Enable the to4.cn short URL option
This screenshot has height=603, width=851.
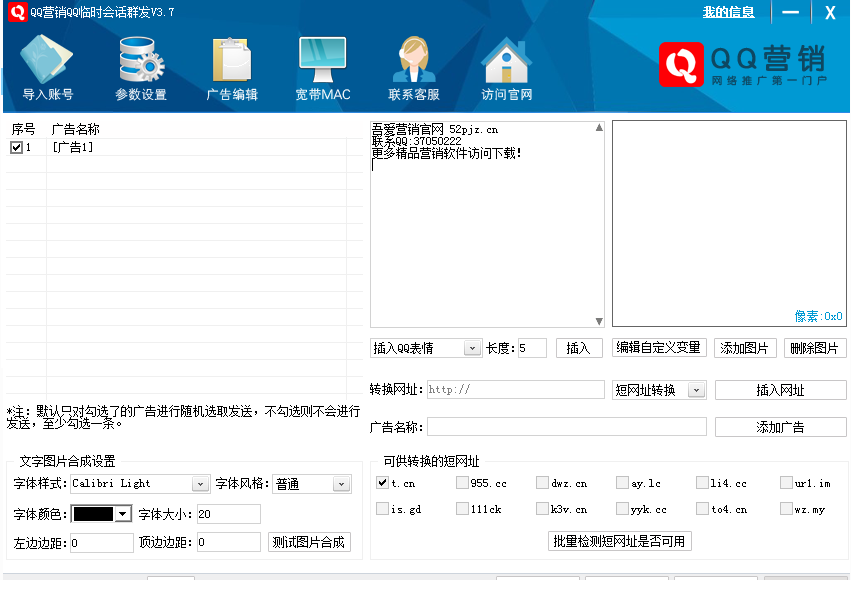click(702, 509)
